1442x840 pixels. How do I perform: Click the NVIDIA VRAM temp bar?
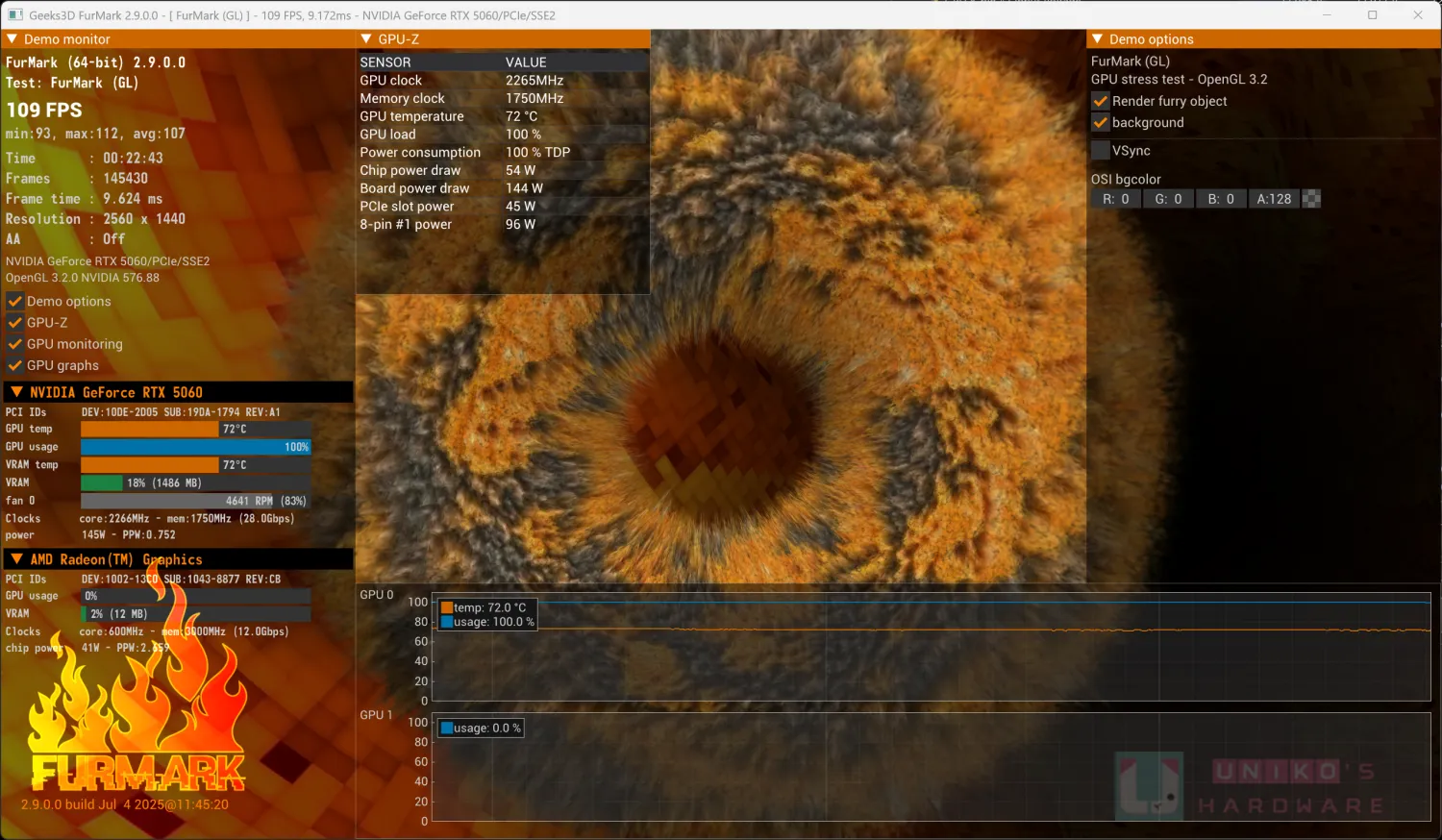point(195,465)
